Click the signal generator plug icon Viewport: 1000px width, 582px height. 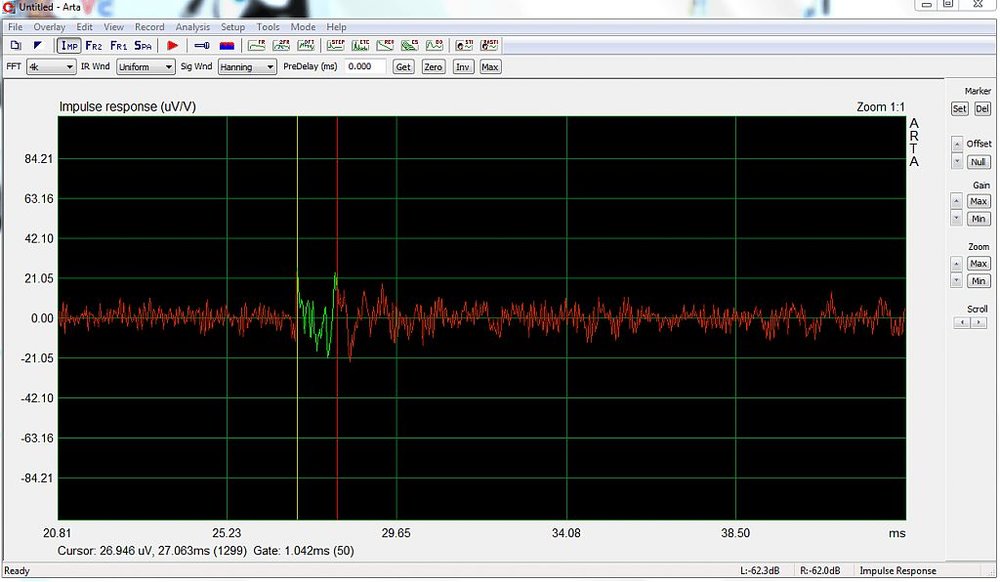tap(202, 45)
